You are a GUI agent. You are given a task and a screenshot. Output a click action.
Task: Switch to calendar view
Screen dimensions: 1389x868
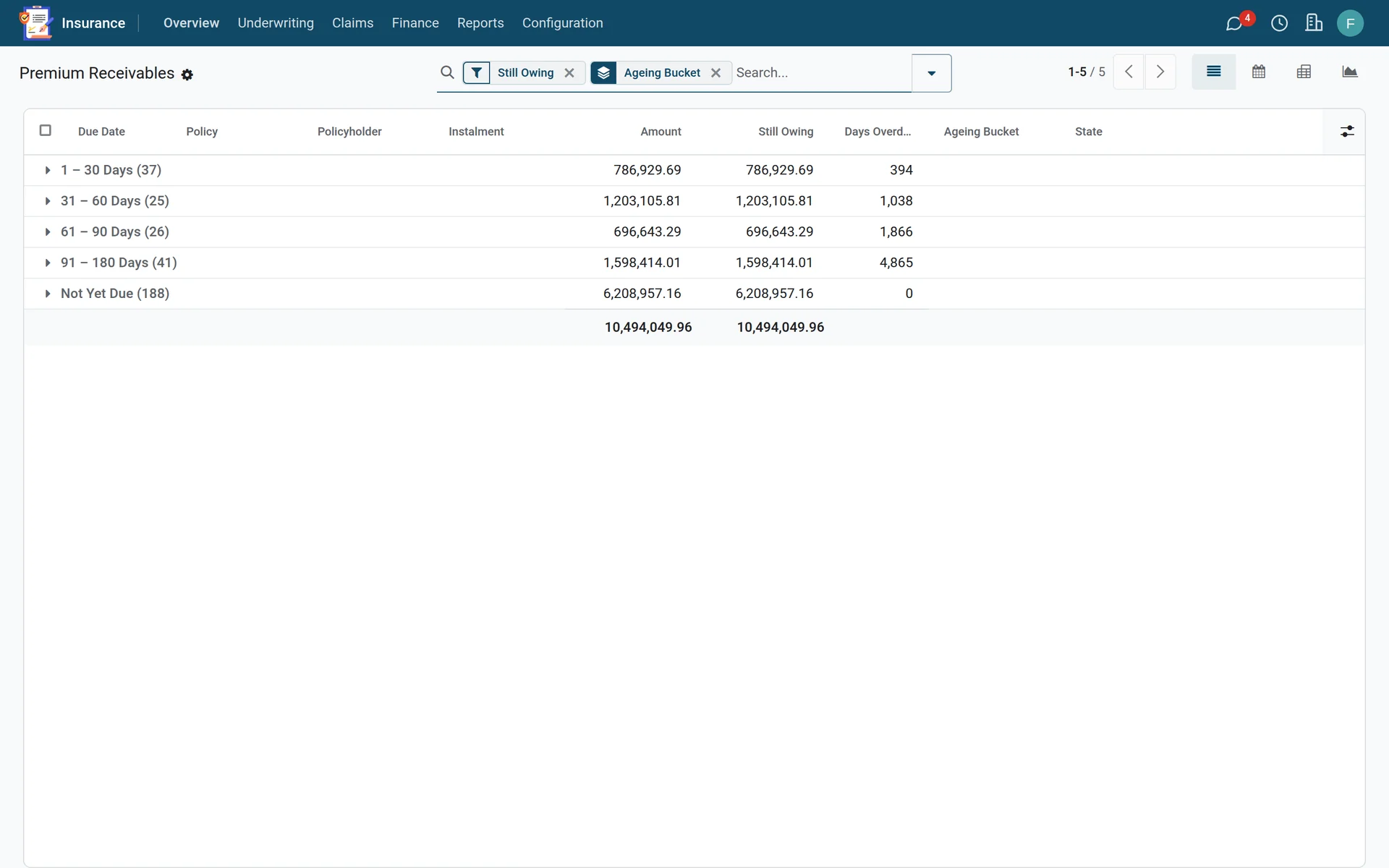tap(1259, 72)
